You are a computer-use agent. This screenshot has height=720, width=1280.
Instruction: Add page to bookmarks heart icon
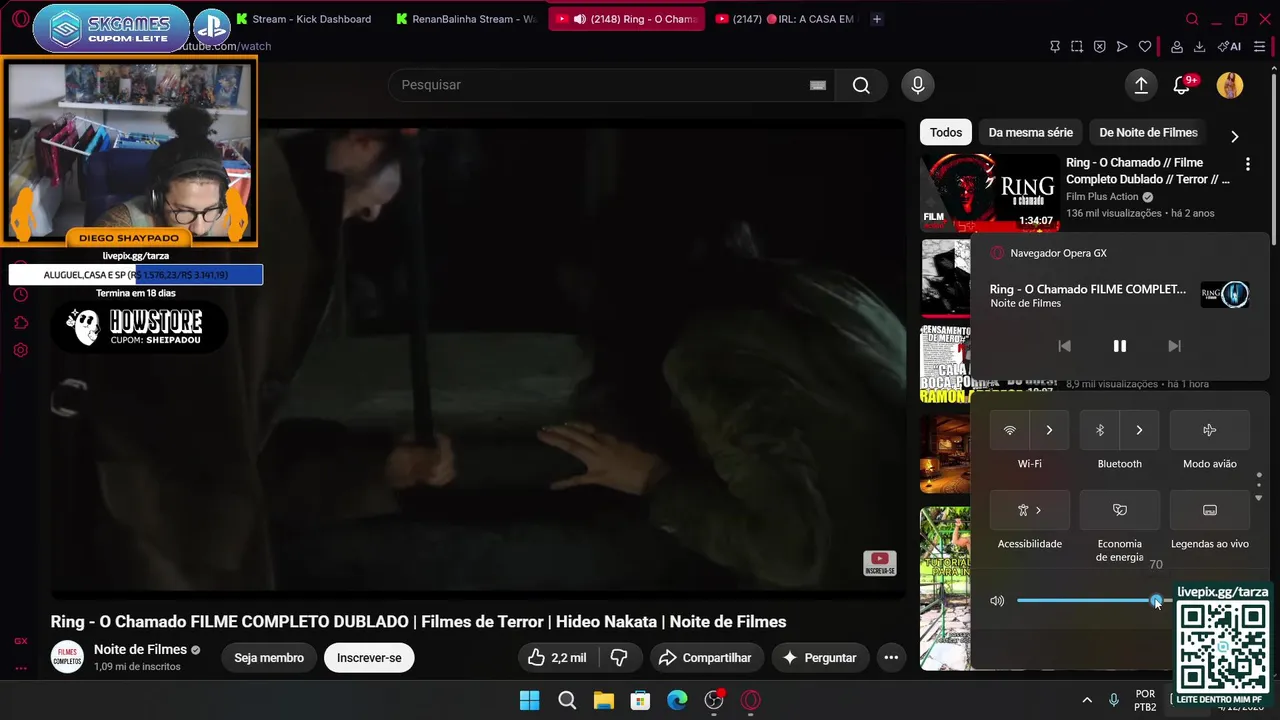point(1145,46)
